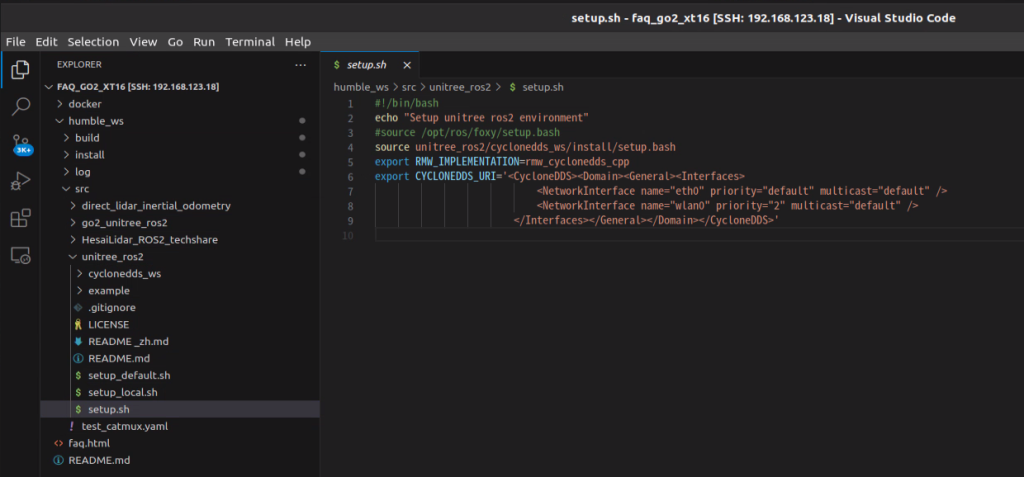
Task: Open the .gitignore file
Action: tap(112, 307)
